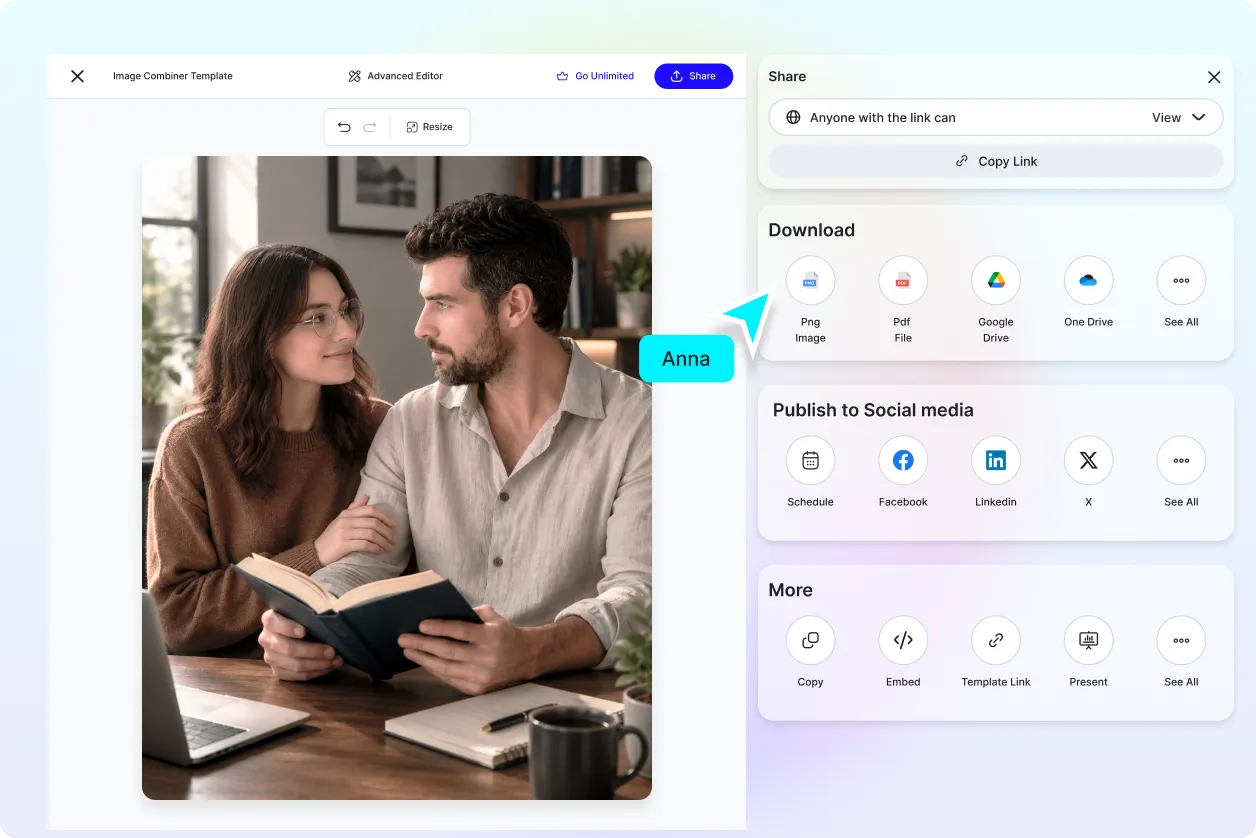This screenshot has height=838, width=1256.
Task: Click the globe icon in link access field
Action: pyautogui.click(x=793, y=117)
